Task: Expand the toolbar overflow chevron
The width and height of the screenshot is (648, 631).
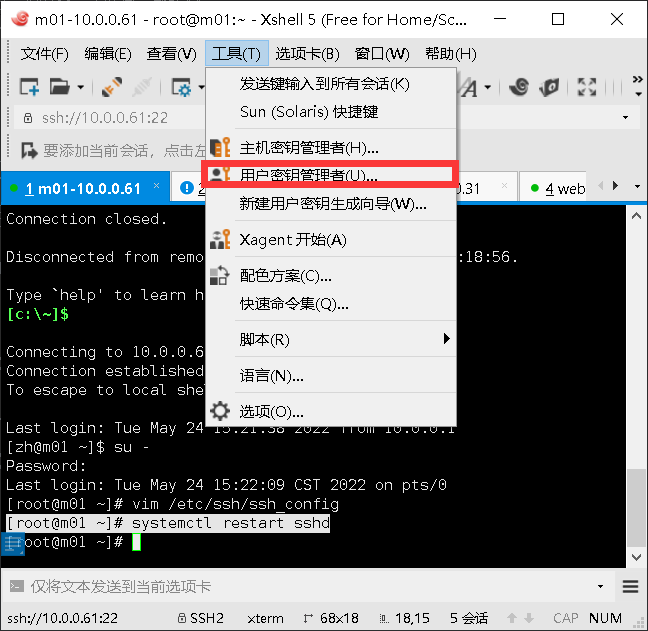Action: coord(638,79)
